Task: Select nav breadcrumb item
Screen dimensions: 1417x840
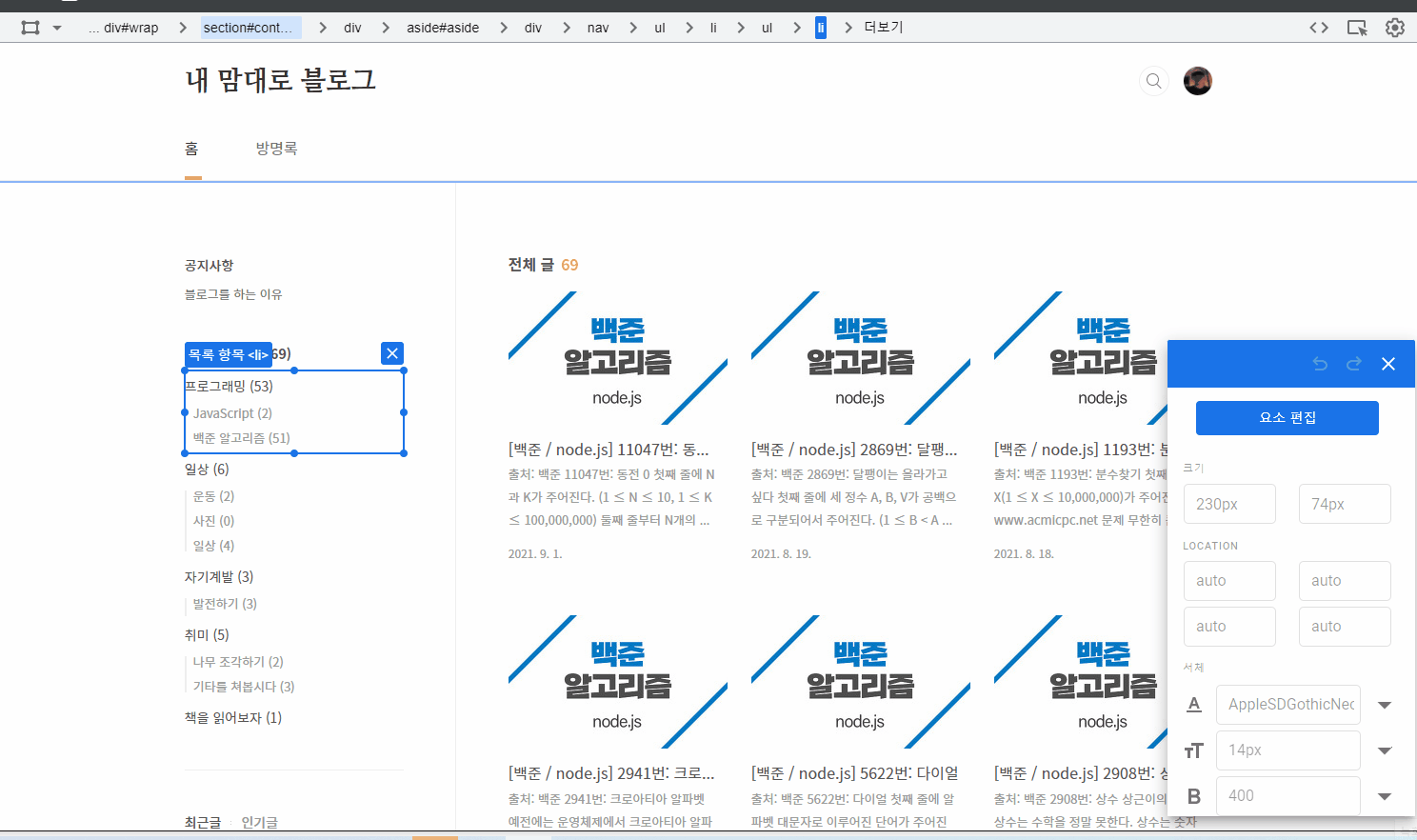Action: [x=598, y=28]
